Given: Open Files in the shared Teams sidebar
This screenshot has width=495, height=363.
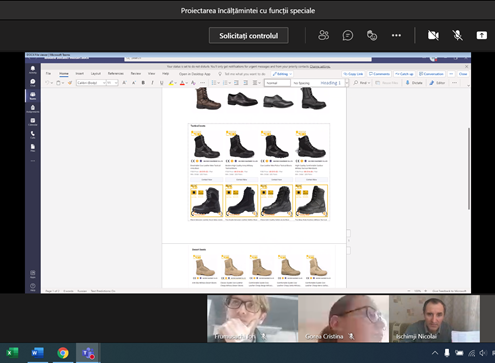Looking at the screenshot, I should [x=33, y=148].
